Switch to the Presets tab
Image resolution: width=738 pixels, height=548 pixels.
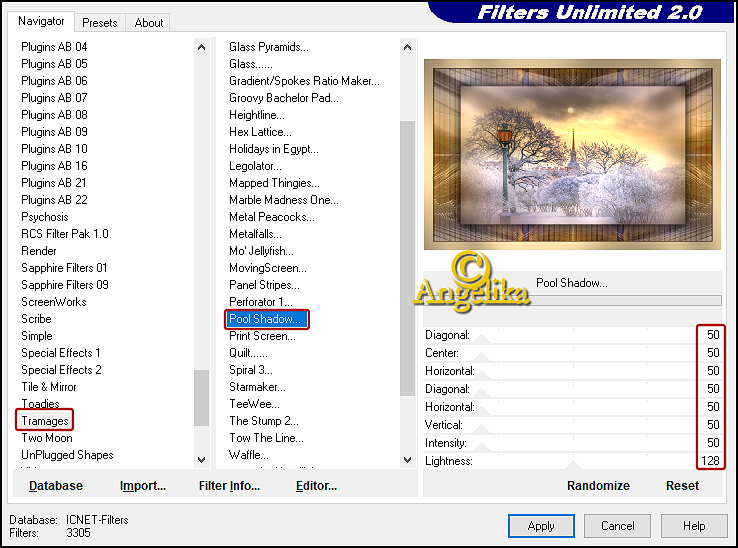[x=99, y=23]
